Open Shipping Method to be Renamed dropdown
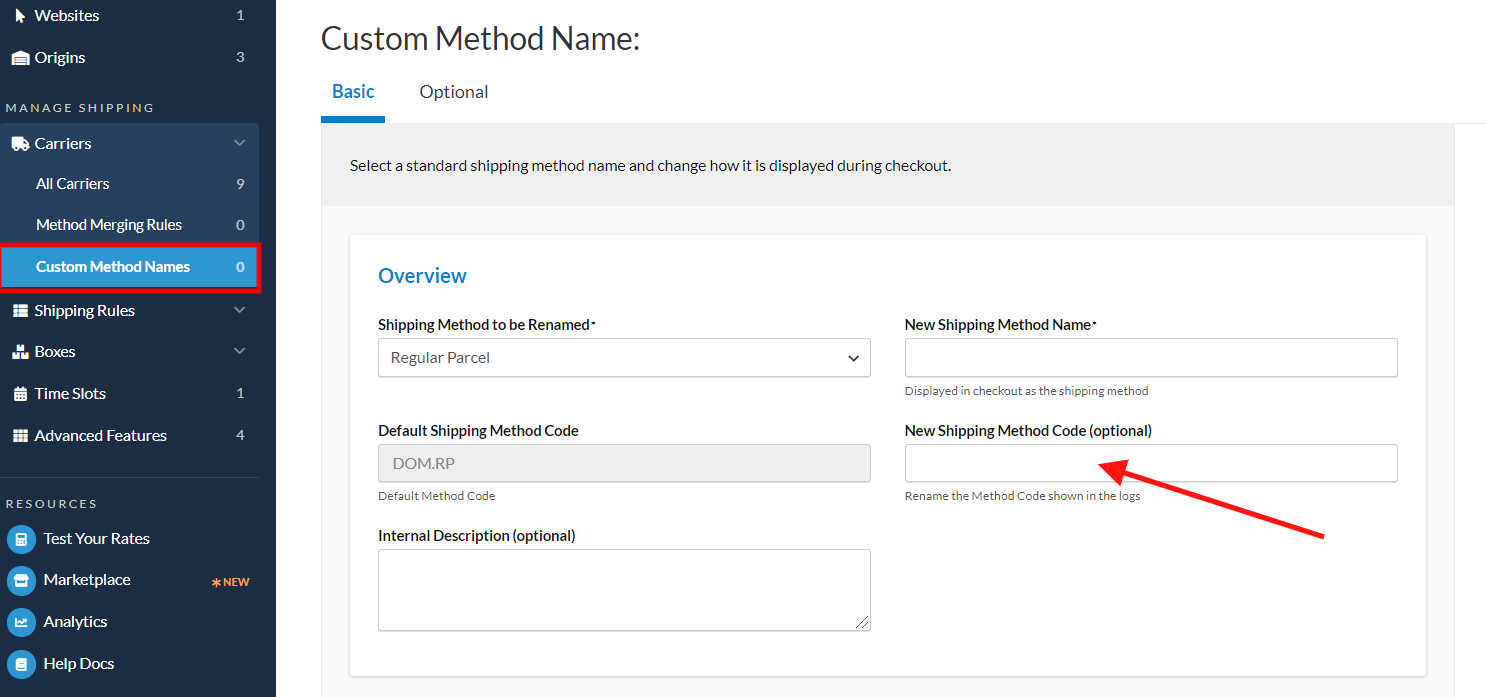The width and height of the screenshot is (1486, 697). [x=624, y=358]
